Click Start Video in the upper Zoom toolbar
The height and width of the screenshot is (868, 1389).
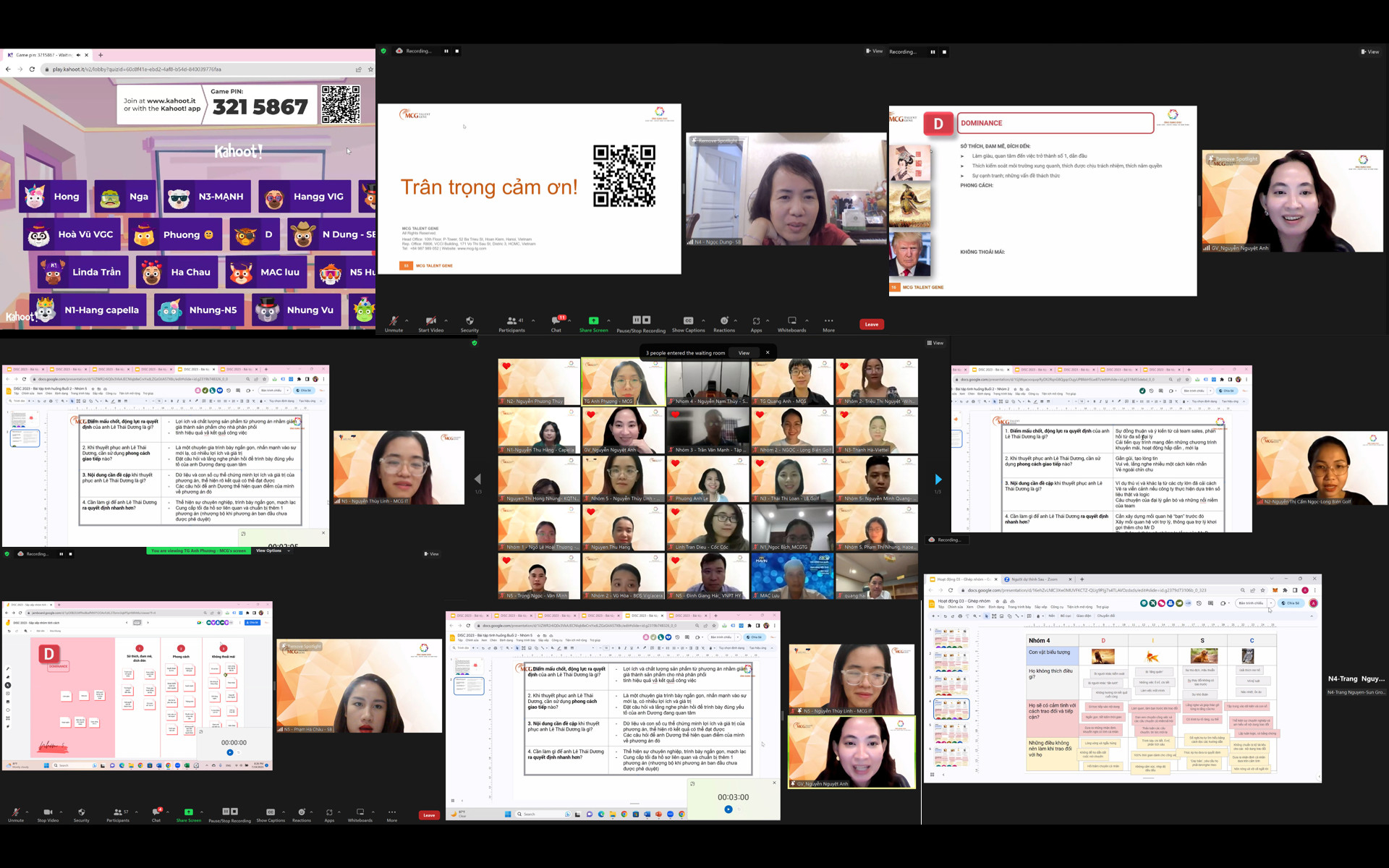tap(431, 323)
